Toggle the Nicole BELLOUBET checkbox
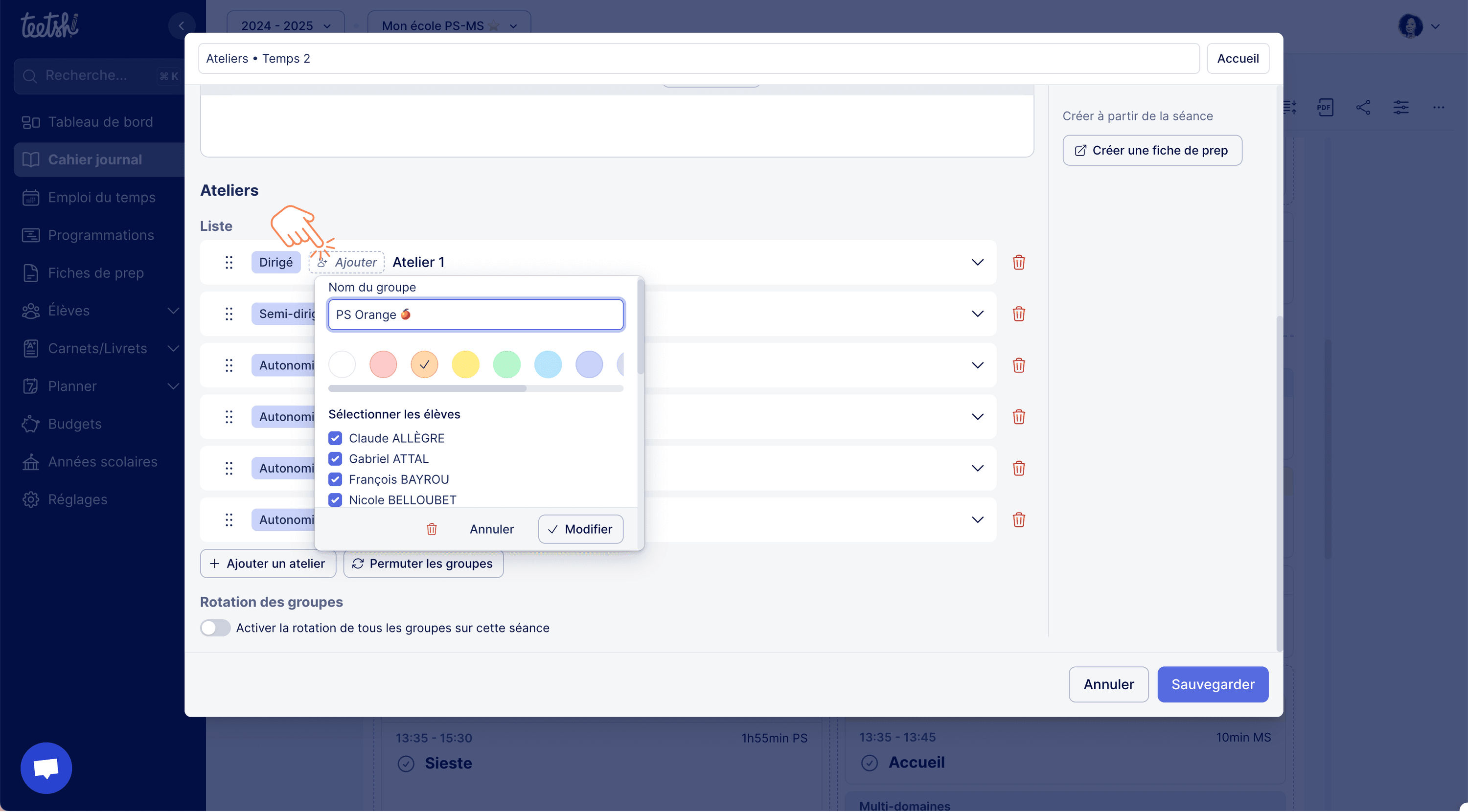The height and width of the screenshot is (812, 1468). click(335, 499)
